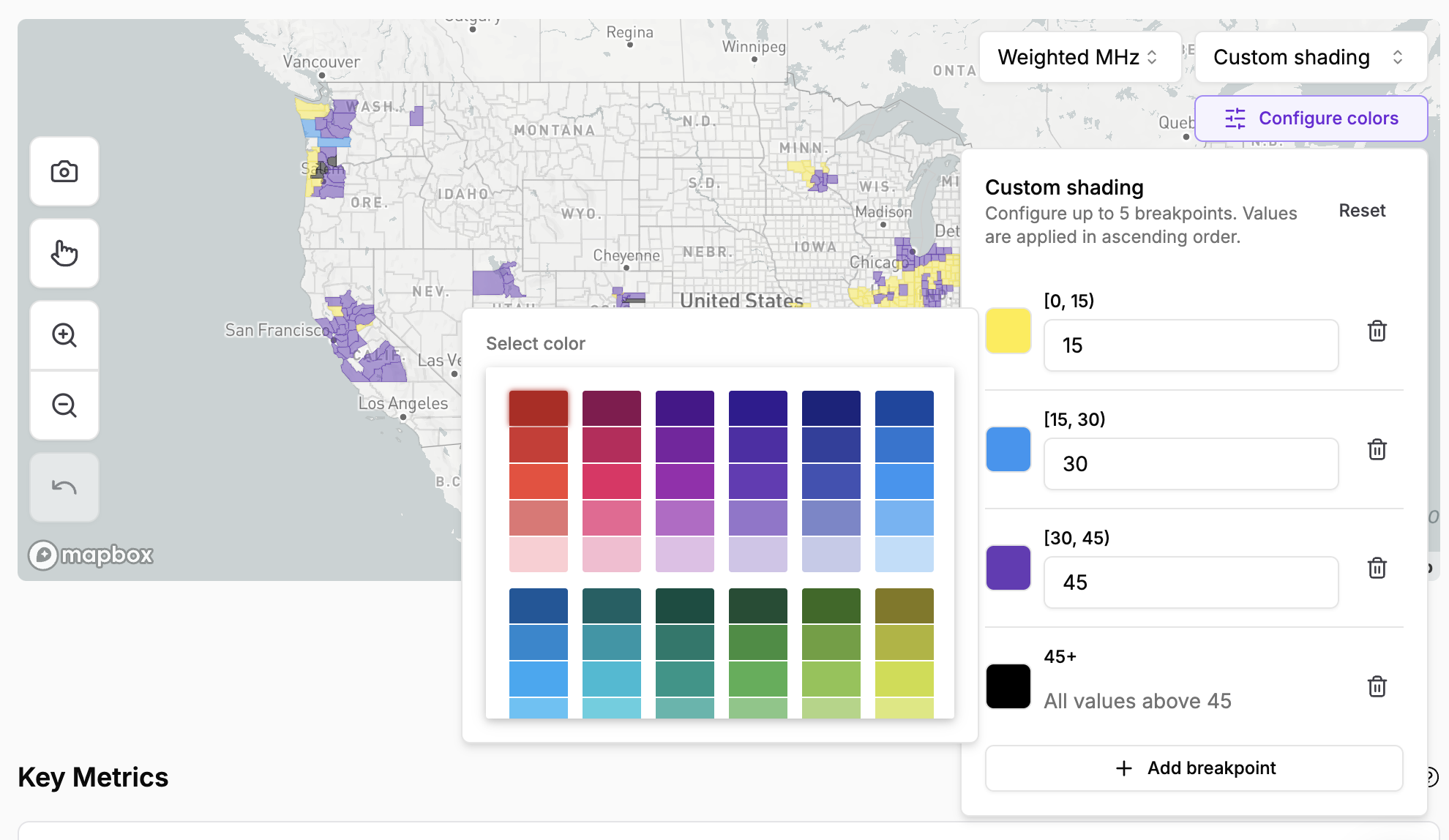Expand the Configure colors panel
Image resolution: width=1449 pixels, height=840 pixels.
1311,118
